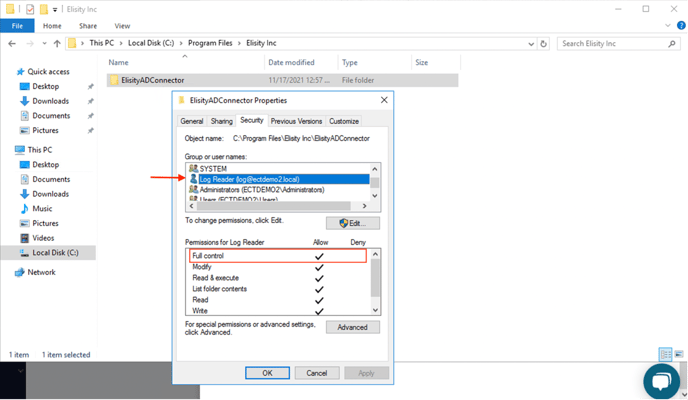Switch to Large icons view icon
Screen dimensions: 688x400
679,354
